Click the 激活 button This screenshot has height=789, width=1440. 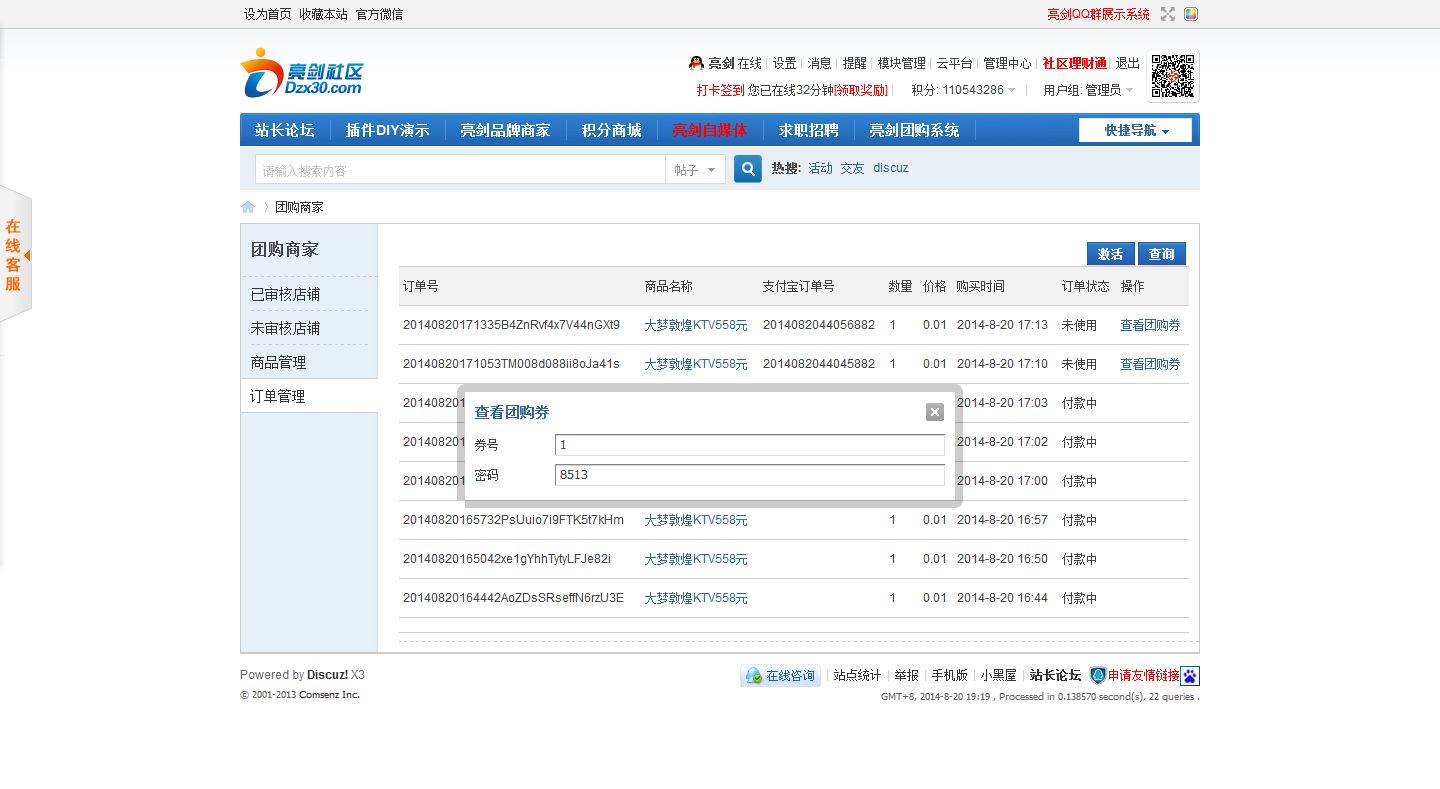[x=1110, y=254]
